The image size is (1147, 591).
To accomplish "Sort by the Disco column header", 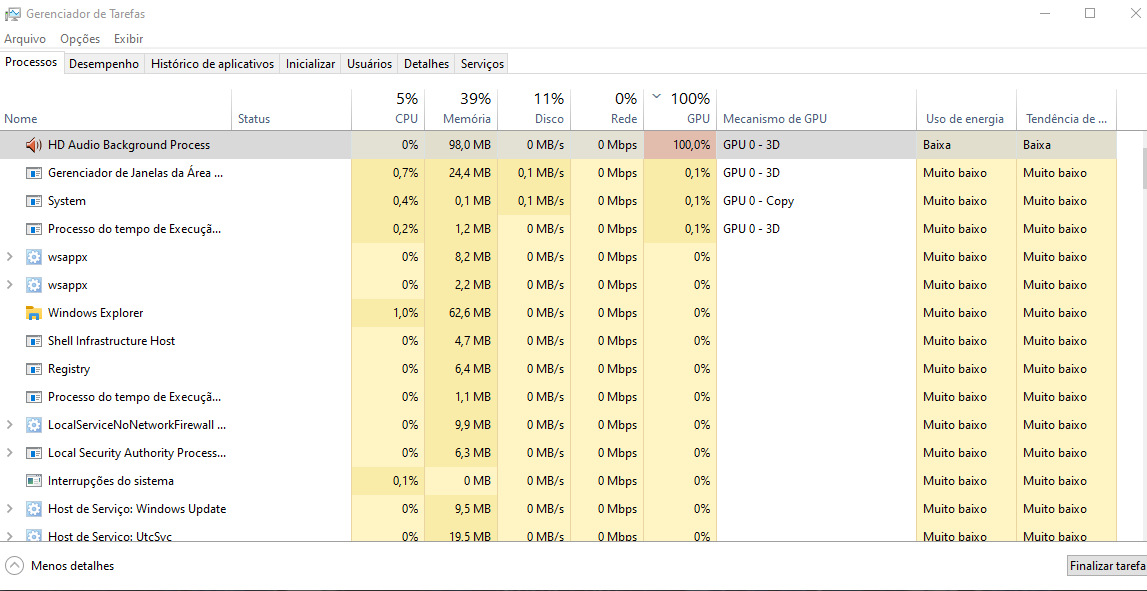I will tap(534, 108).
